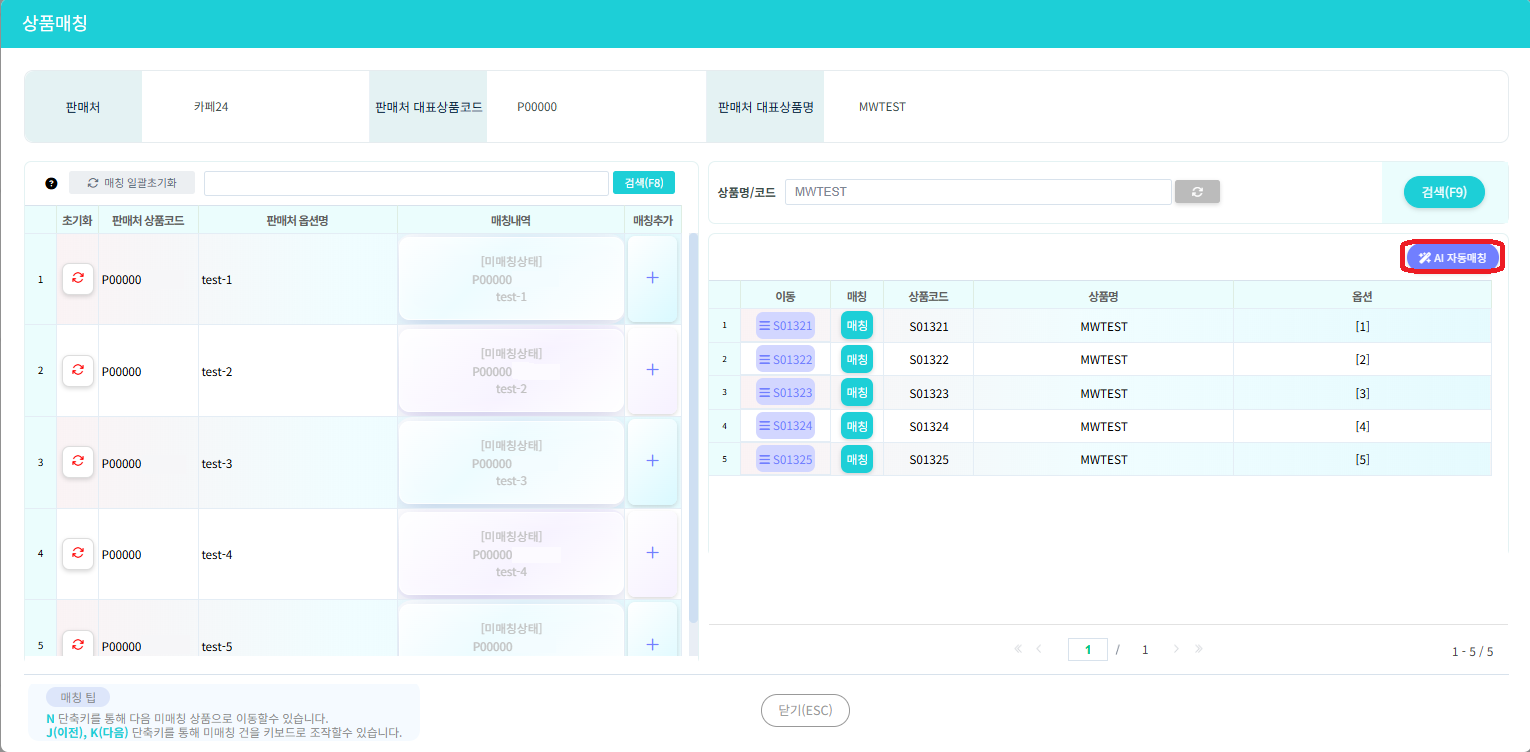Image resolution: width=1530 pixels, height=752 pixels.
Task: Close dialog with 닫기(ESC) button
Action: [805, 710]
